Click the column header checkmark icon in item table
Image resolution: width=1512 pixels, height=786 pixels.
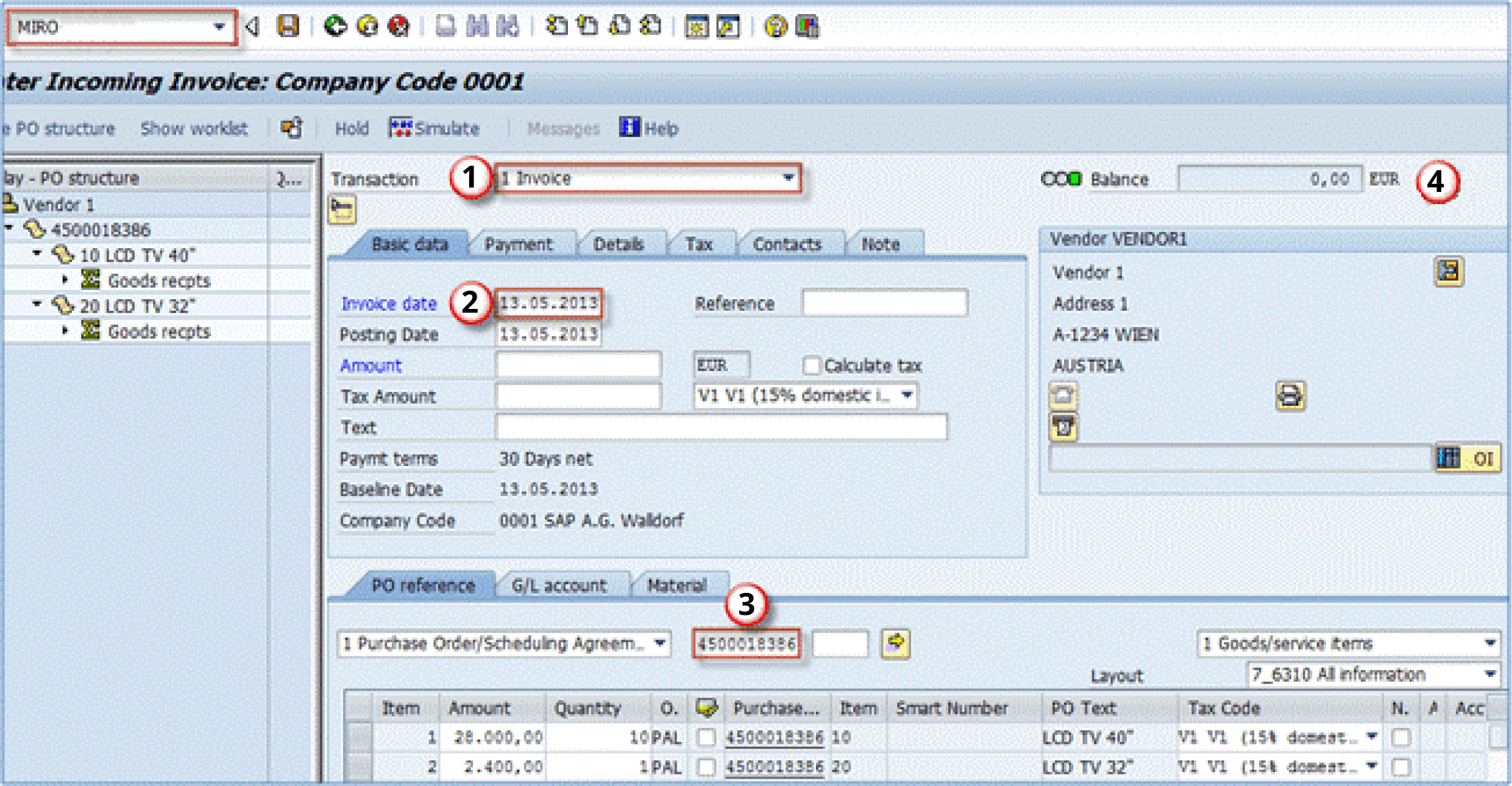click(706, 707)
